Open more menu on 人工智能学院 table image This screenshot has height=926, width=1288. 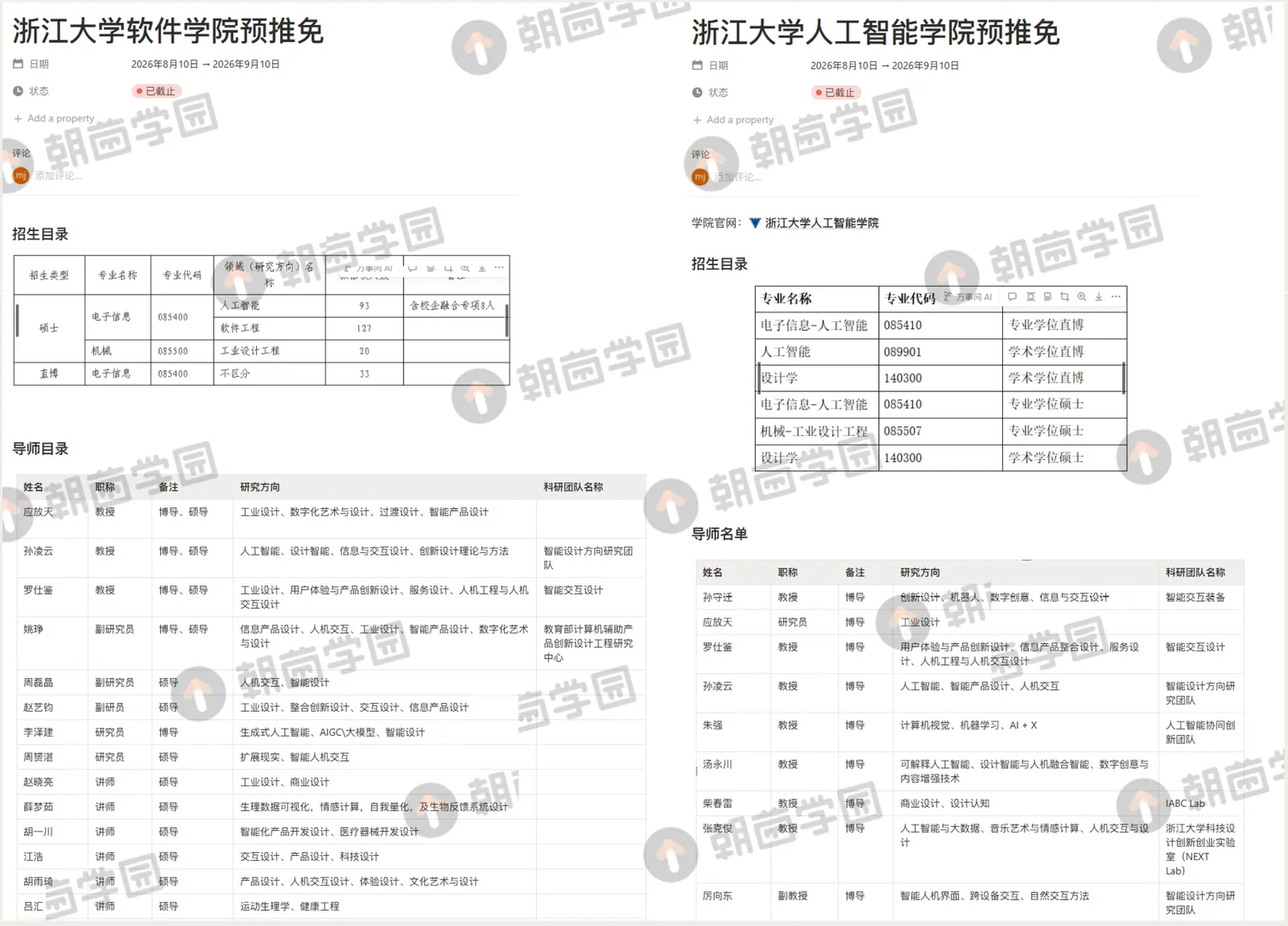point(1116,297)
